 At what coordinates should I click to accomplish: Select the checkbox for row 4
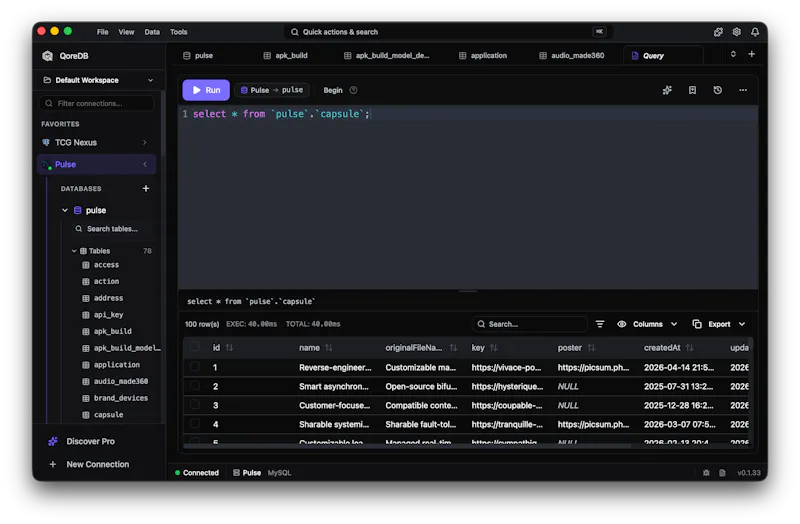[194, 423]
